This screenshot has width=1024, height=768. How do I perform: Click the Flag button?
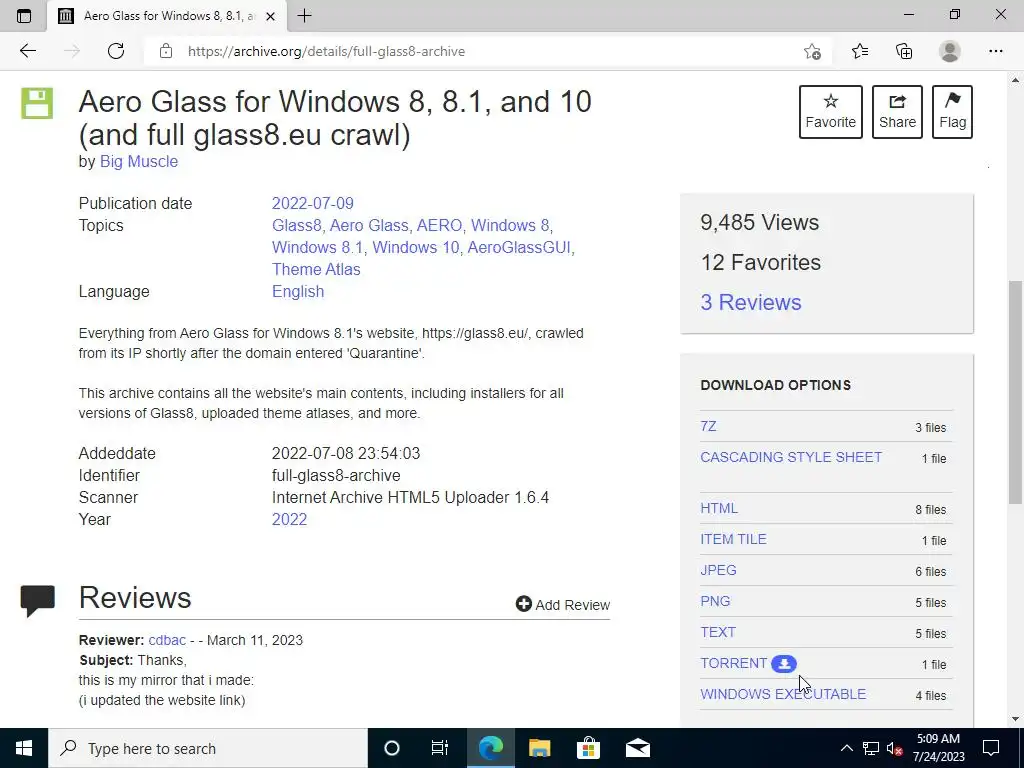point(952,112)
